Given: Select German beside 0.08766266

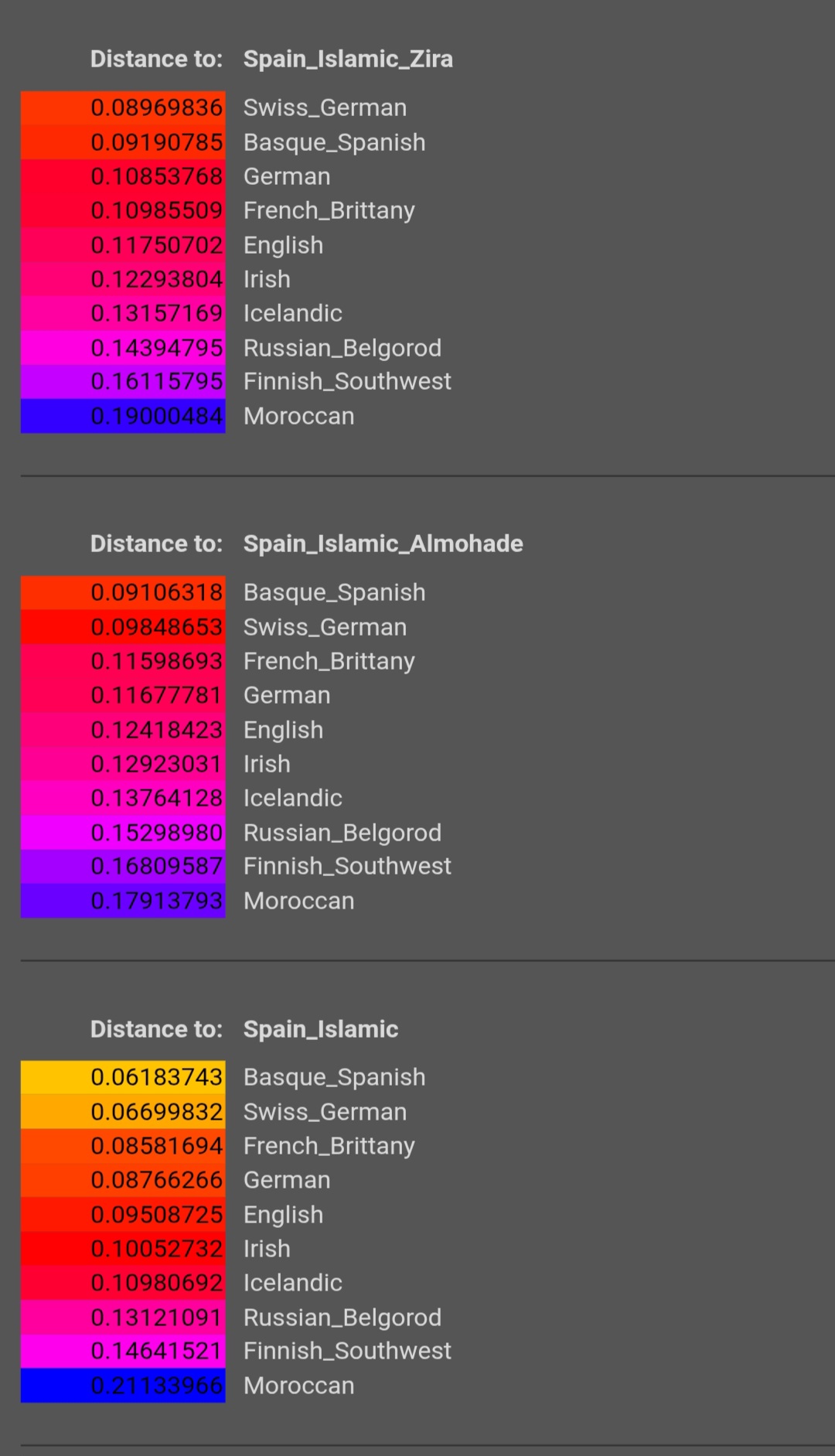Looking at the screenshot, I should (x=287, y=1180).
